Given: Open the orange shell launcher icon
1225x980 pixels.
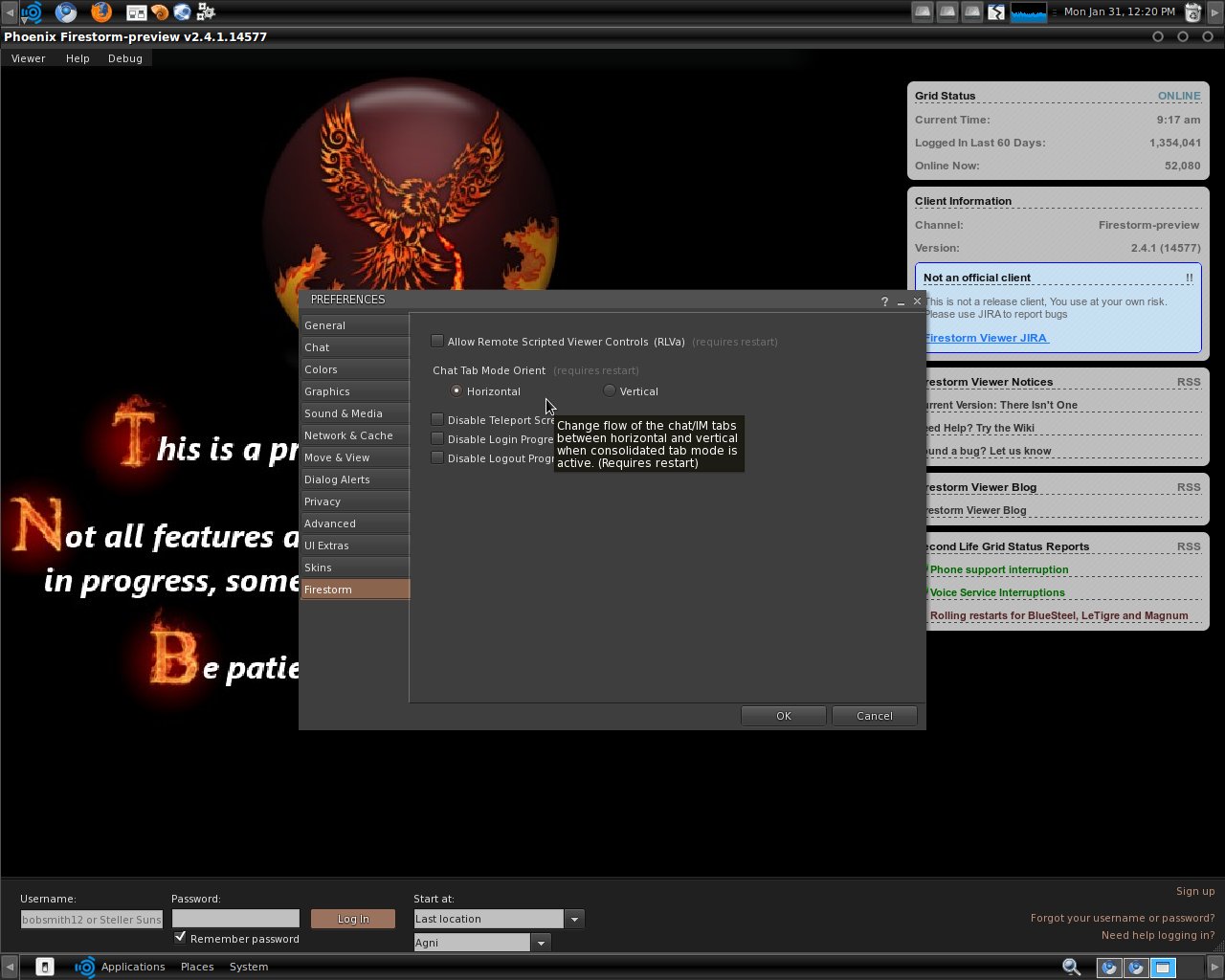Looking at the screenshot, I should click(x=160, y=12).
